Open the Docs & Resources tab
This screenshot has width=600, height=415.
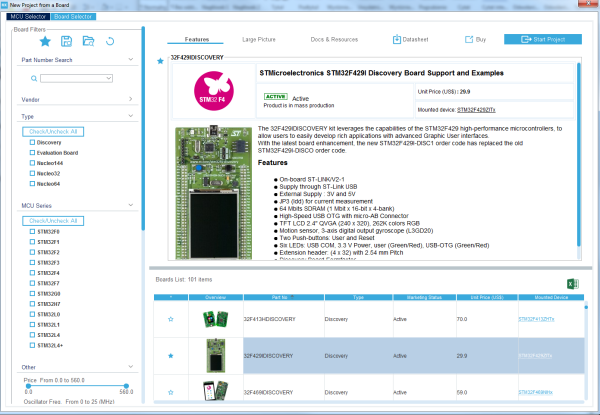click(333, 39)
